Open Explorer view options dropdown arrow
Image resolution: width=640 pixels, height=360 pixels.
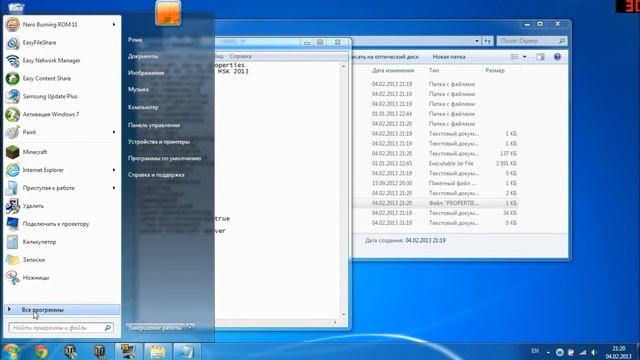click(x=524, y=57)
